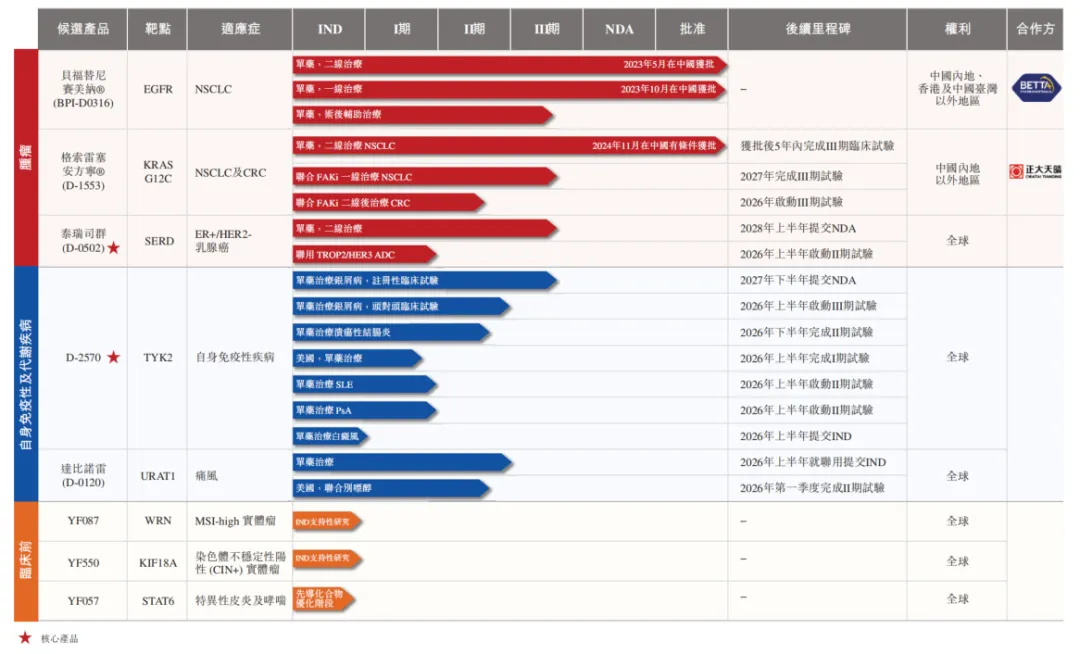
Task: Click the red star next to D-2570
Action: tap(113, 357)
